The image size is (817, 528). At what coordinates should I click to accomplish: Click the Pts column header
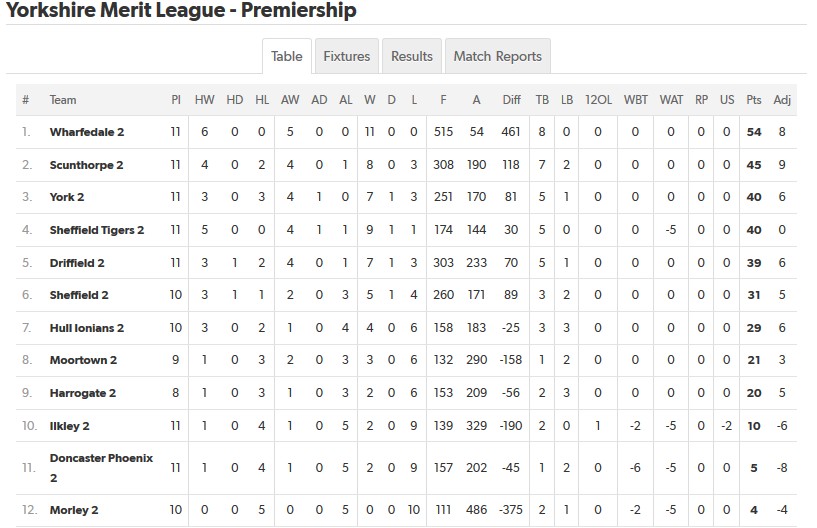point(754,100)
